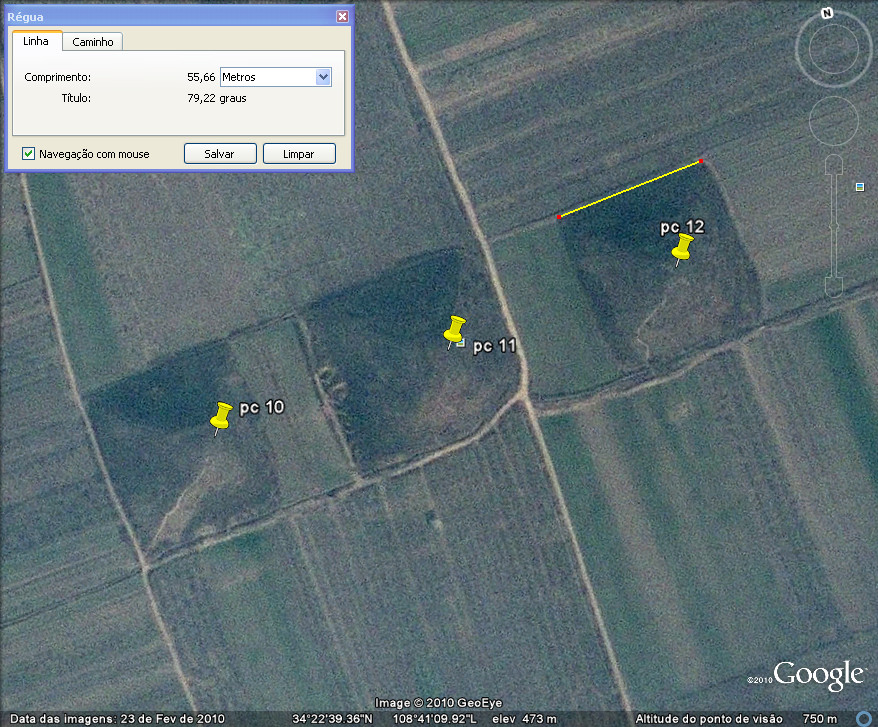This screenshot has width=878, height=727.
Task: Select the pc 11 yellow pushpin marker
Action: pos(455,330)
